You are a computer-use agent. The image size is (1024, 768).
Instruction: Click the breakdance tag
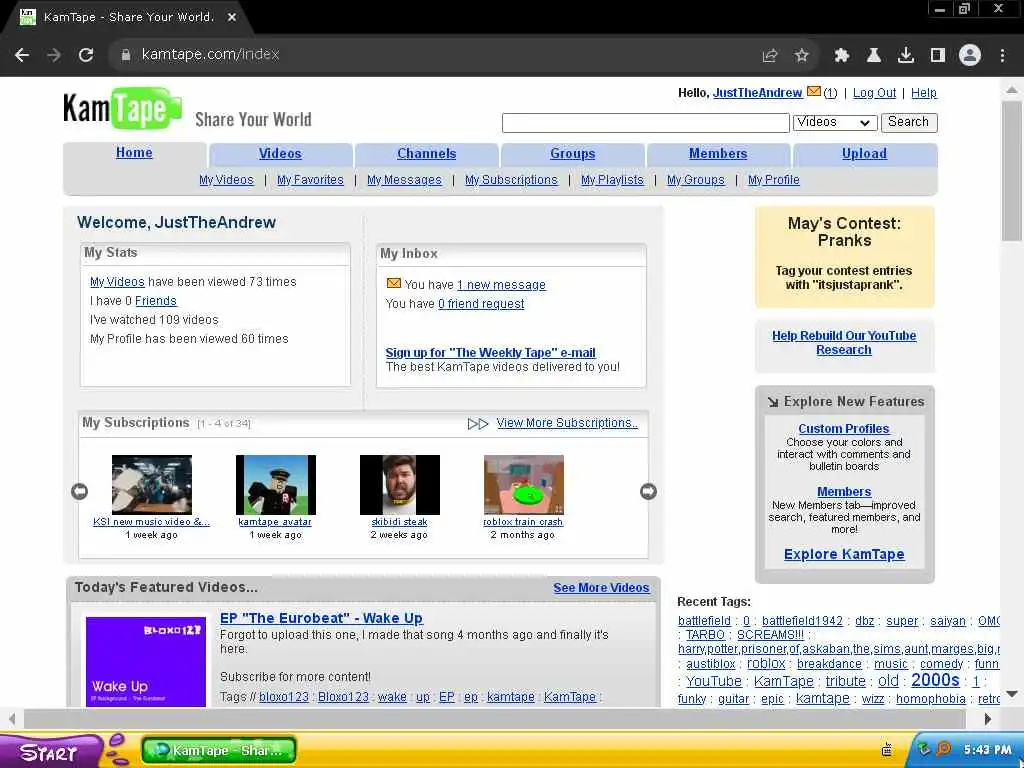pos(829,664)
